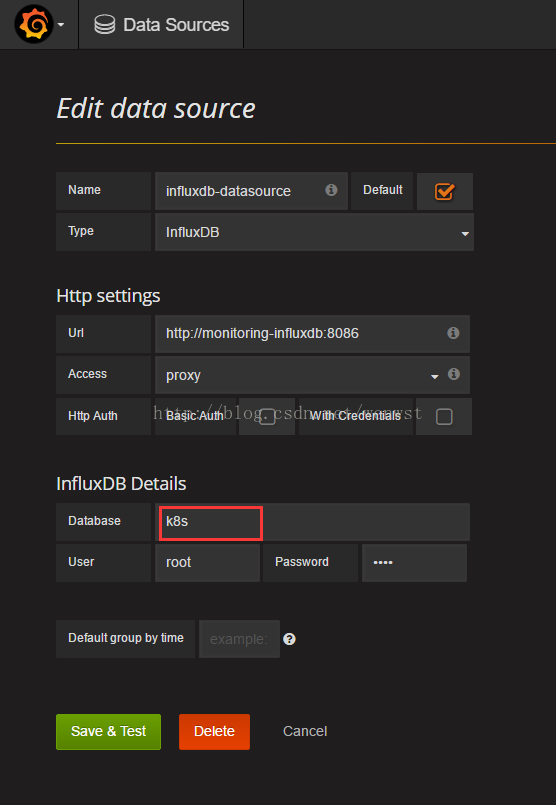
Task: Open the Type dropdown showing InfluxDB
Action: pyautogui.click(x=314, y=232)
